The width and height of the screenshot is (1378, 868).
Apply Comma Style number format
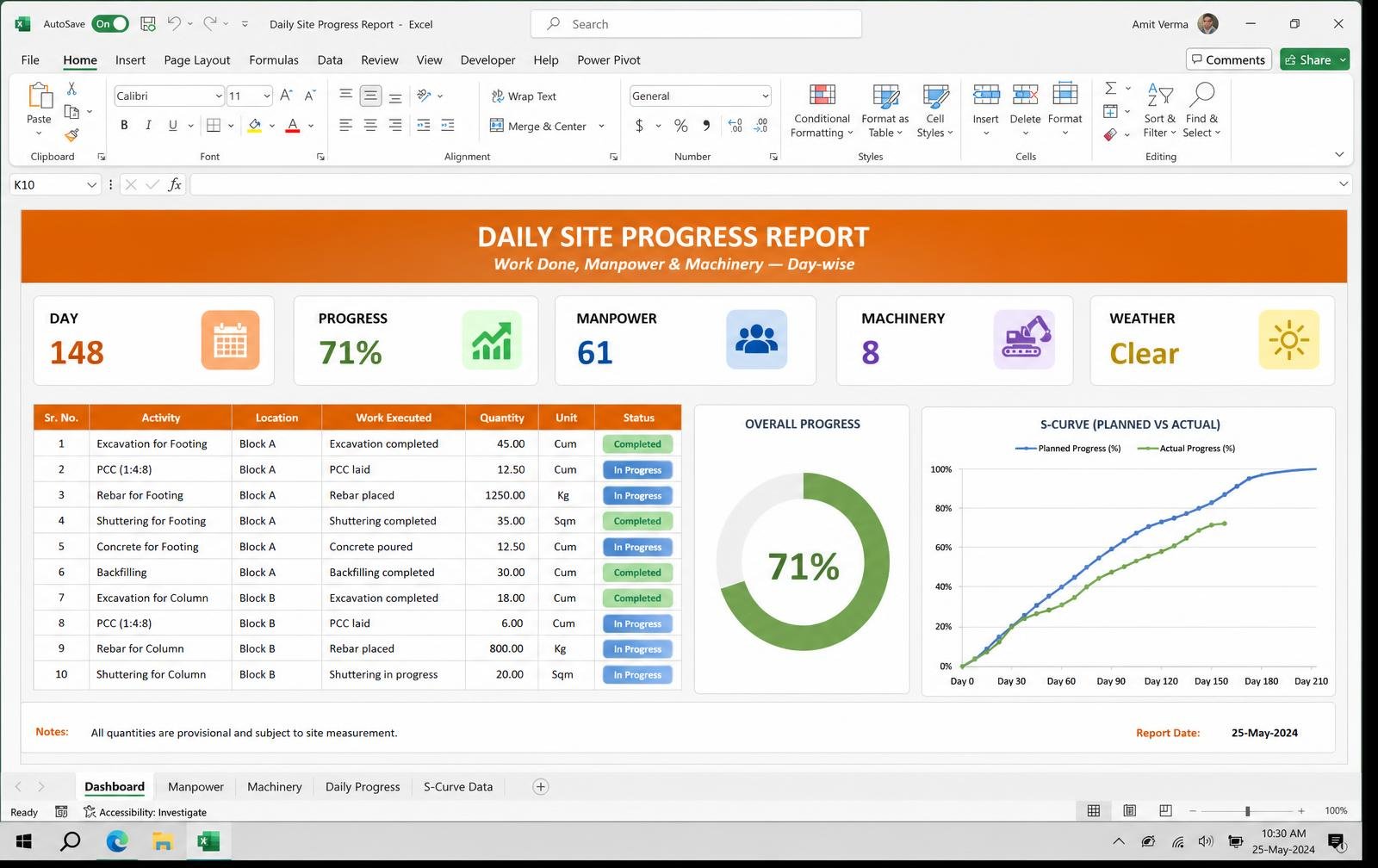tap(706, 126)
